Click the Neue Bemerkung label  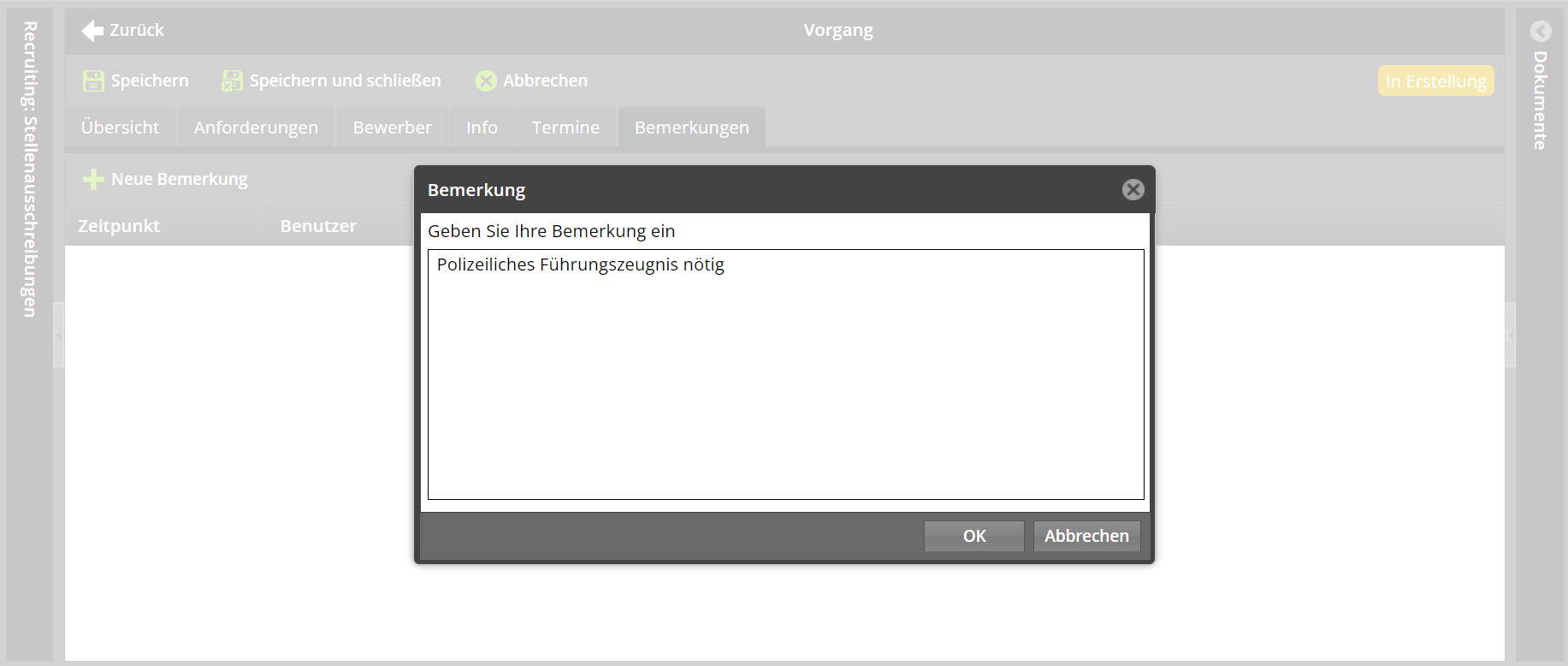(180, 179)
